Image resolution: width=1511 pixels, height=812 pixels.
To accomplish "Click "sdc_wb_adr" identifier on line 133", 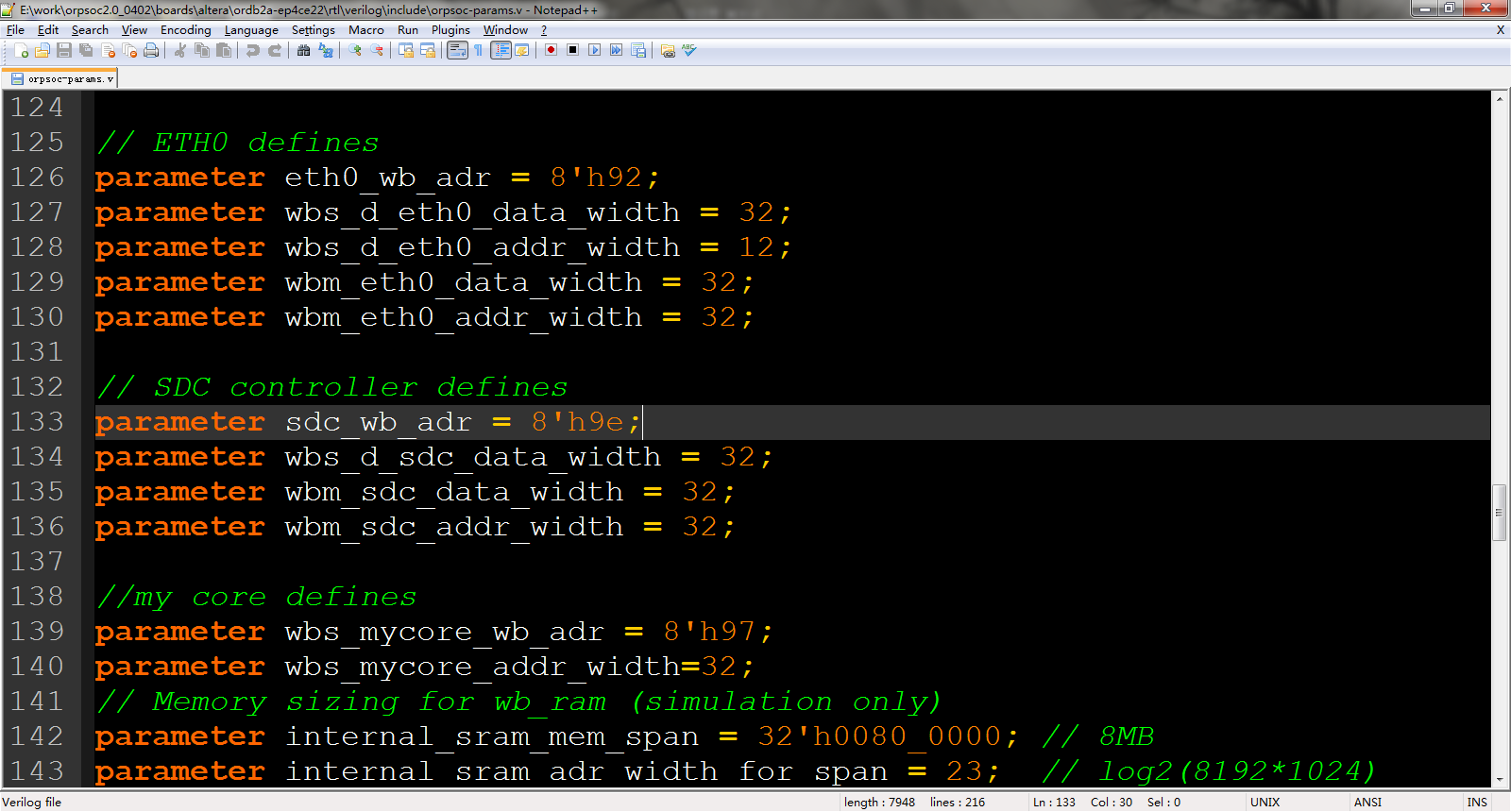I will pyautogui.click(x=378, y=422).
